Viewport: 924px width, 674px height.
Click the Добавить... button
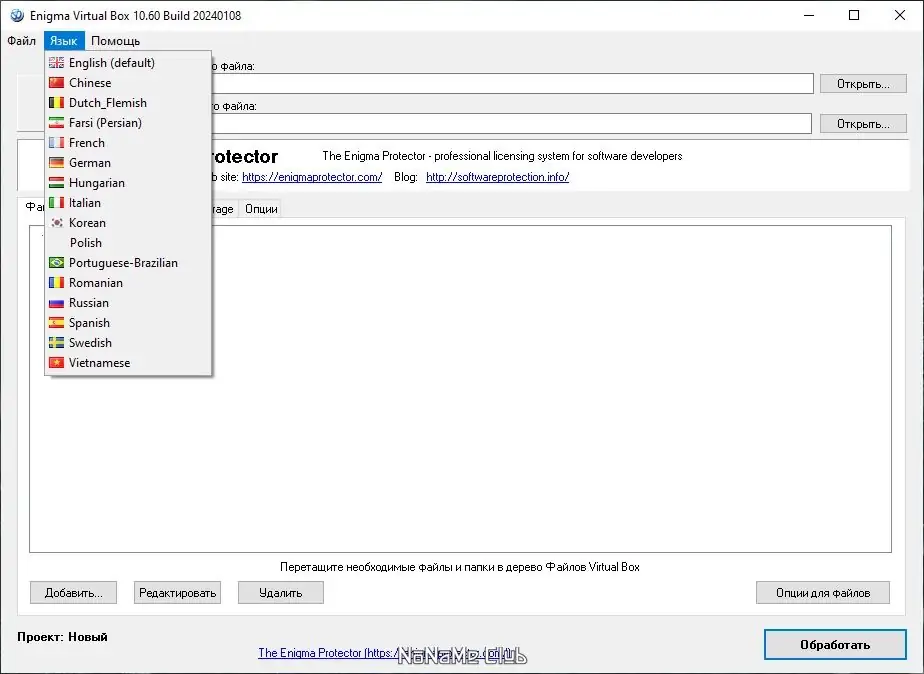74,593
